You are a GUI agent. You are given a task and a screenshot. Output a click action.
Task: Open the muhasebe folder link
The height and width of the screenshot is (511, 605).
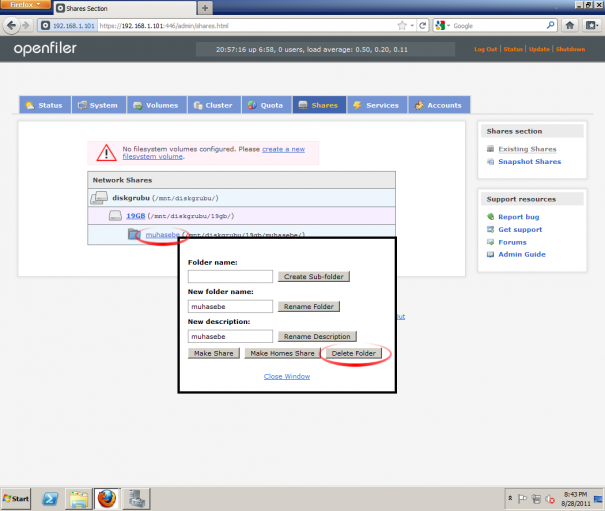[x=162, y=235]
